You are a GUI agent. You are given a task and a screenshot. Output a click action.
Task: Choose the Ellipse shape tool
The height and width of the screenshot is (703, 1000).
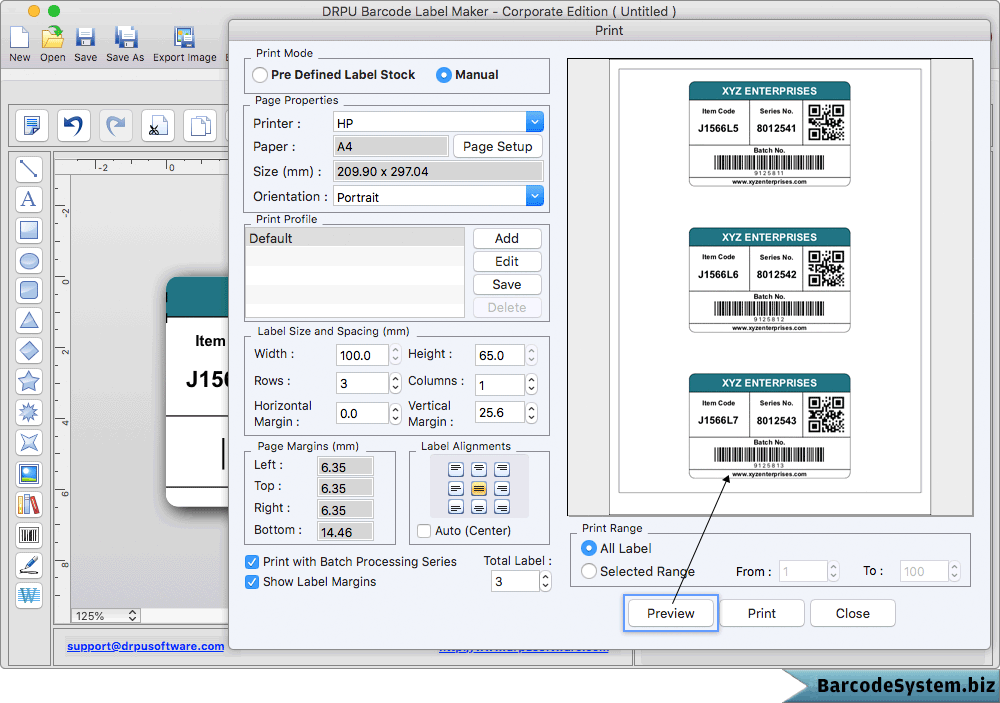coord(29,261)
